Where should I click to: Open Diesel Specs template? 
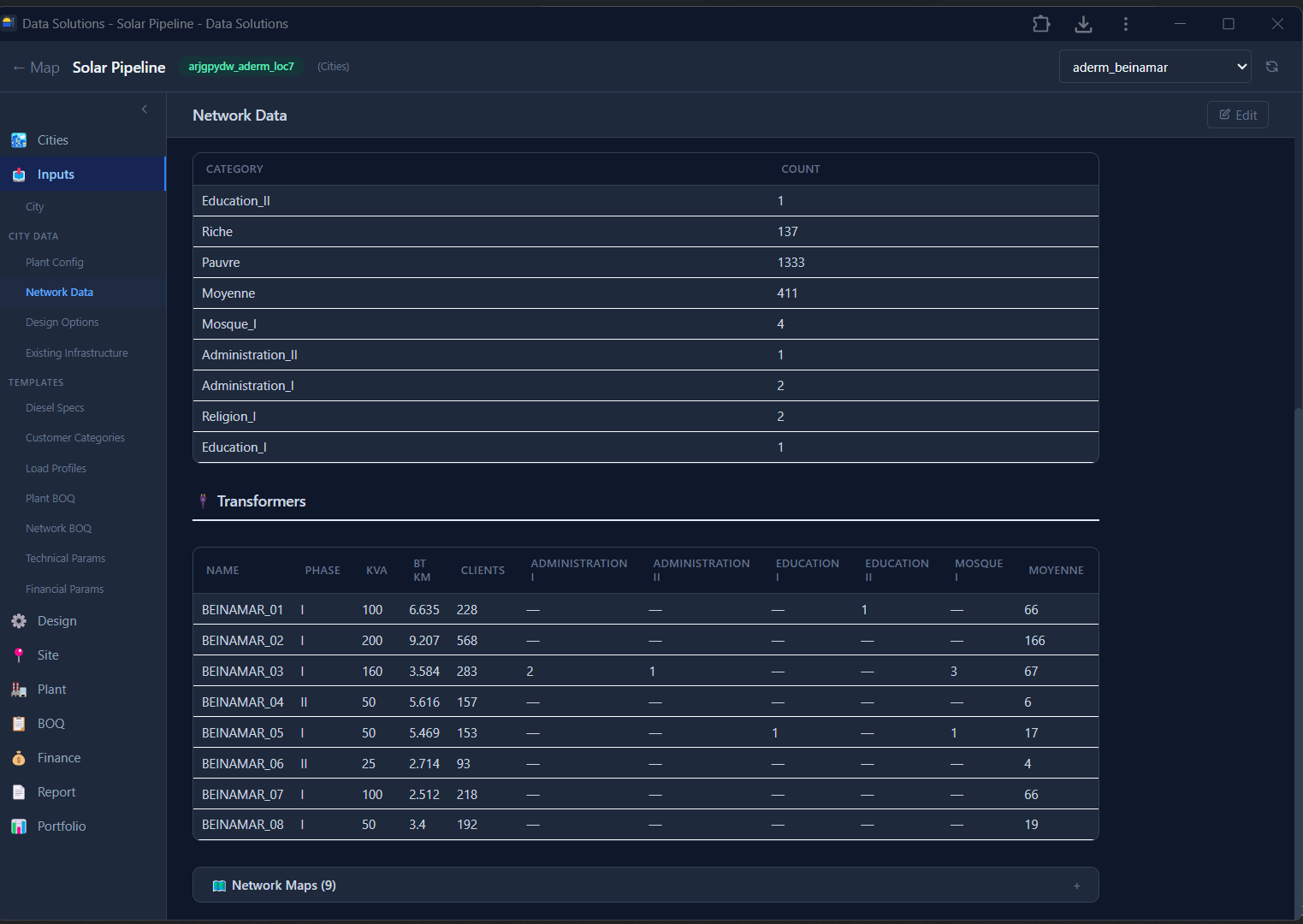pos(55,408)
